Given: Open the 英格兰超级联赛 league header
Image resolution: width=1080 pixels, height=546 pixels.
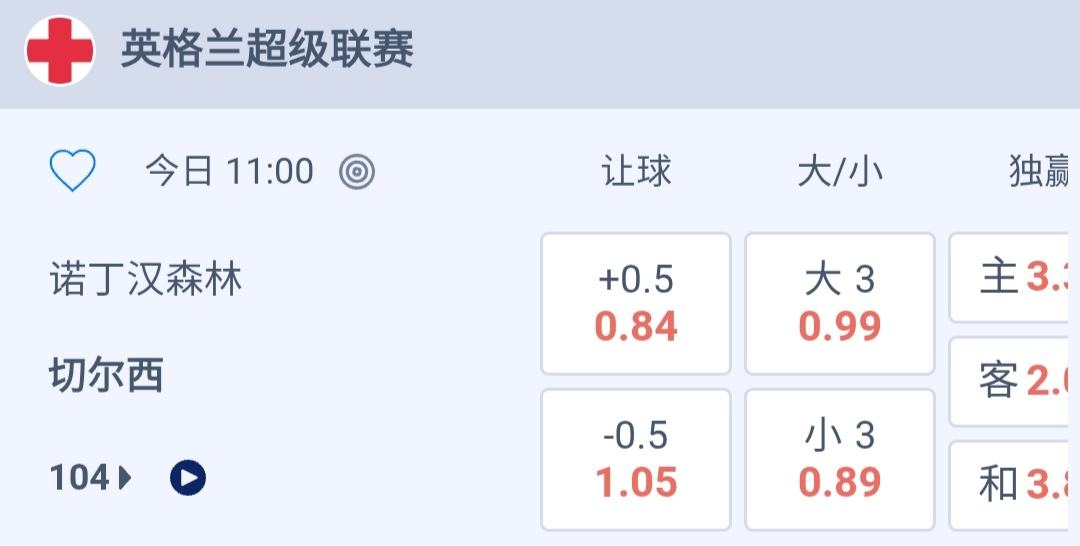Looking at the screenshot, I should point(267,50).
